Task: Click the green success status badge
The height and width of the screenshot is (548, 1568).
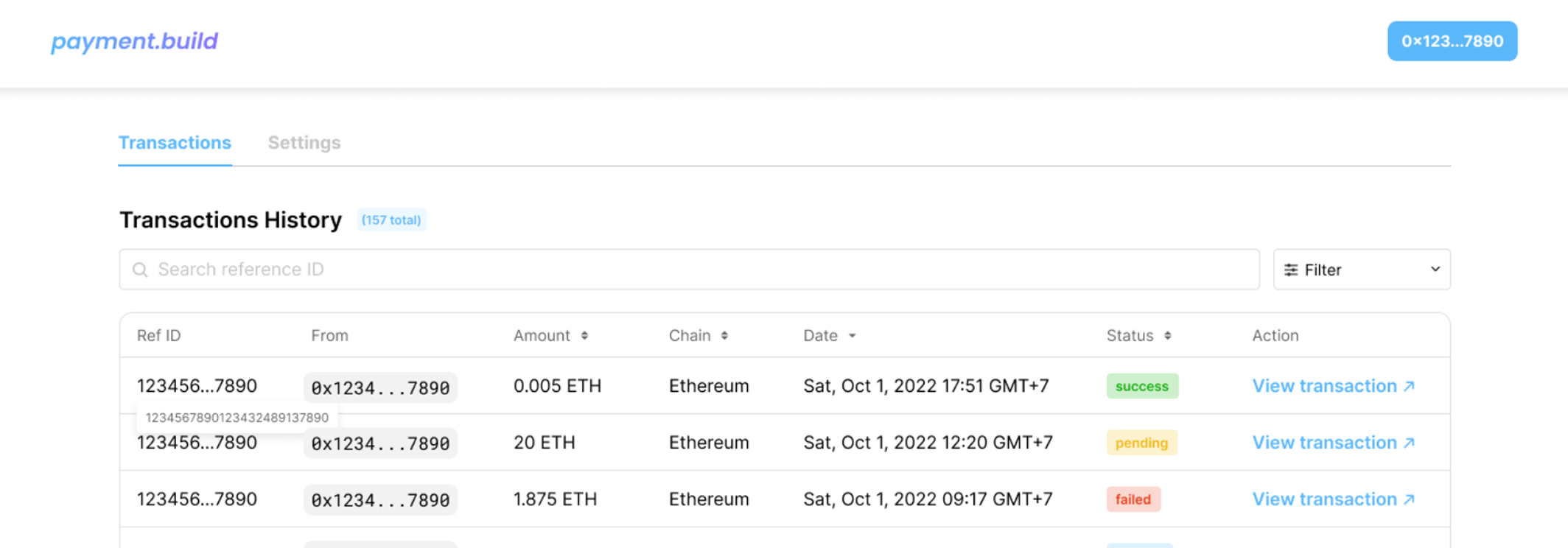Action: (x=1141, y=386)
